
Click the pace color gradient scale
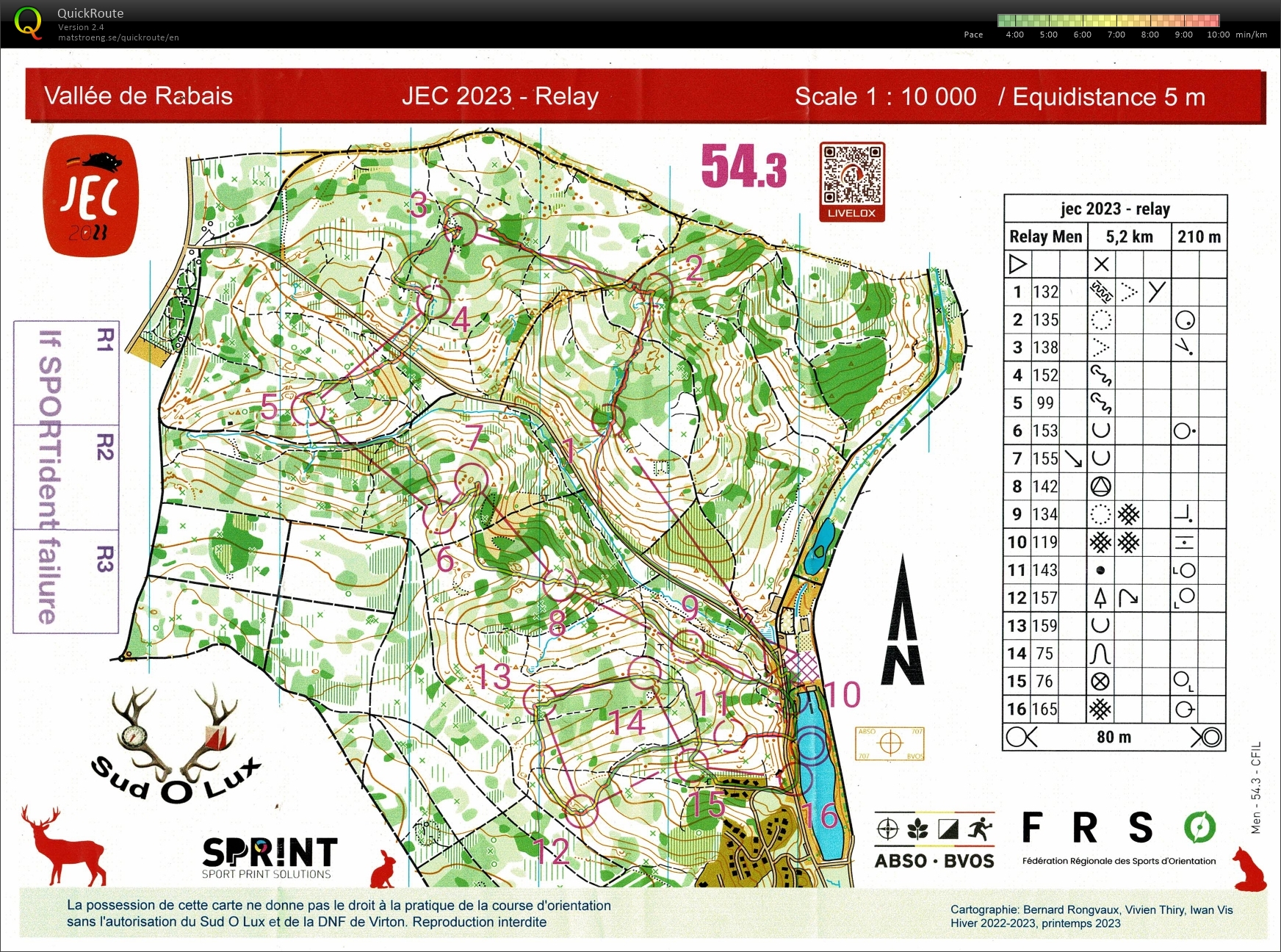click(1108, 21)
